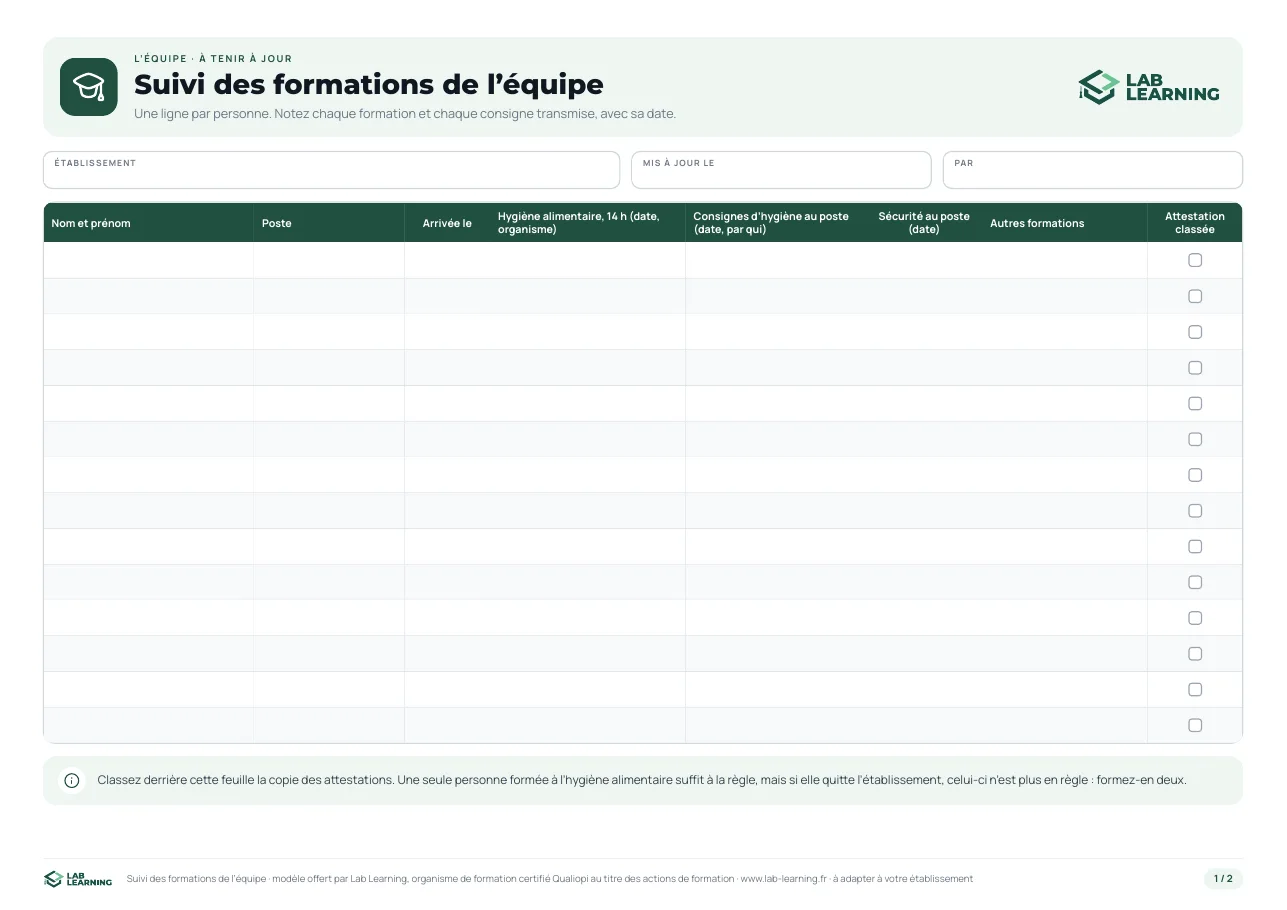Click the subtitle Une ligne par personne

point(405,114)
